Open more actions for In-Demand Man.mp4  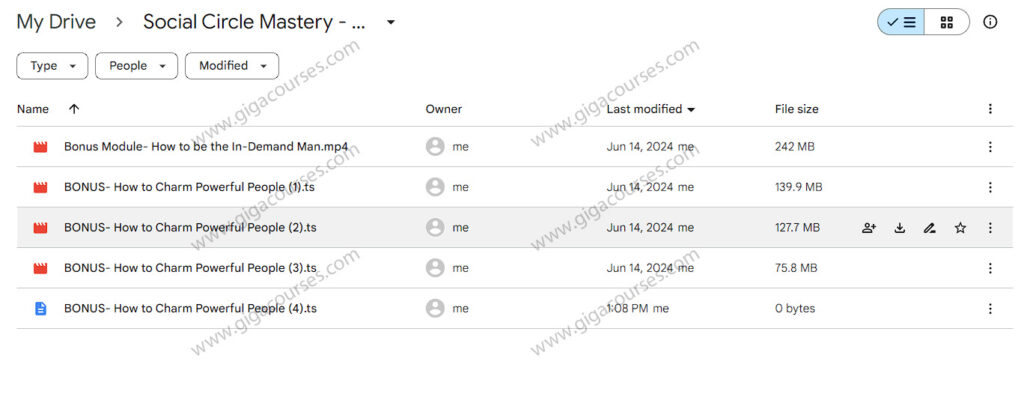(990, 147)
